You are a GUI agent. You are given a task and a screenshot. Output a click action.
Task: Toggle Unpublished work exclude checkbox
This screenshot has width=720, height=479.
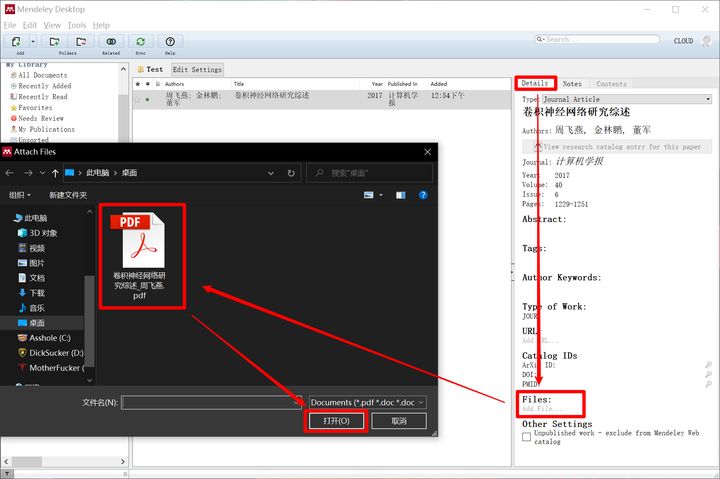(527, 437)
